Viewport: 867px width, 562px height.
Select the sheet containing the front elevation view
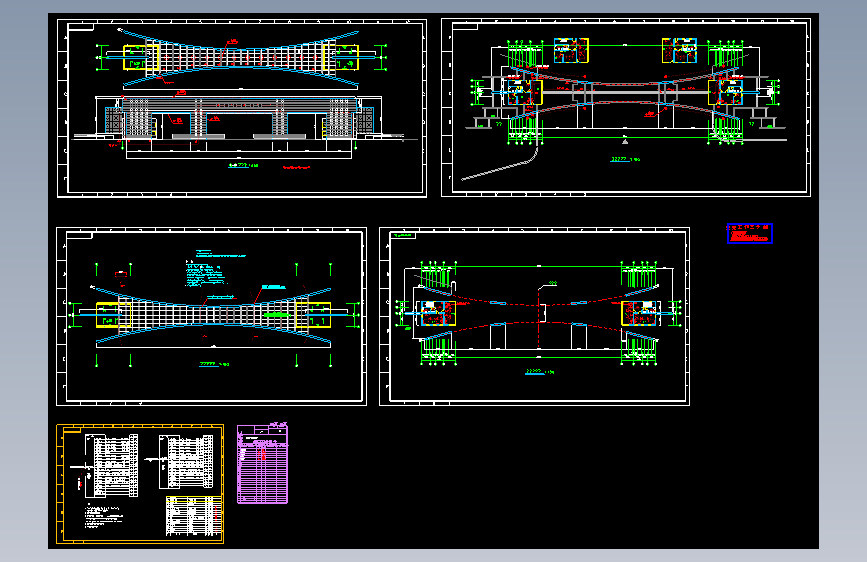click(x=242, y=108)
